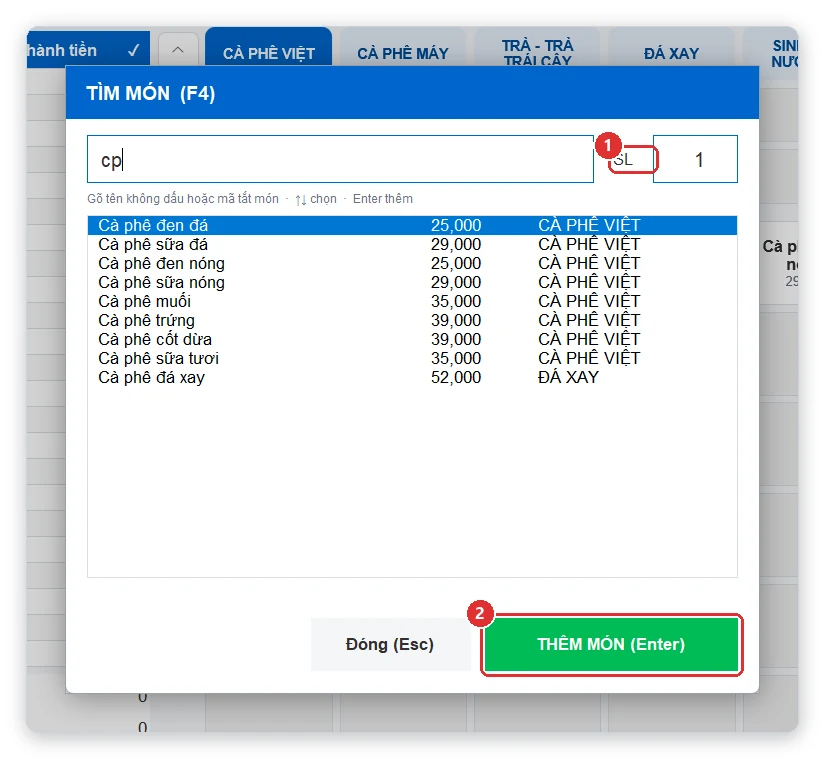The image size is (825, 759).
Task: Click the 52,000 price of Cà phê đá xay
Action: click(x=456, y=377)
